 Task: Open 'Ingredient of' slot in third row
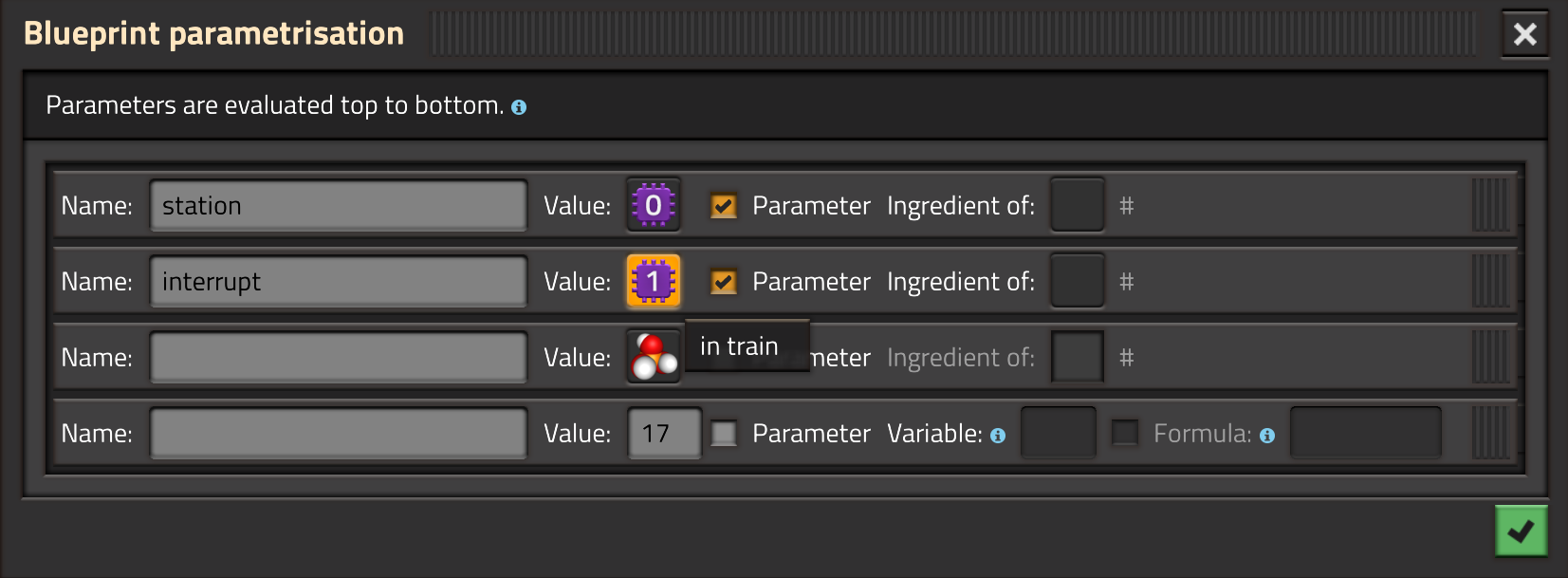tap(1078, 357)
